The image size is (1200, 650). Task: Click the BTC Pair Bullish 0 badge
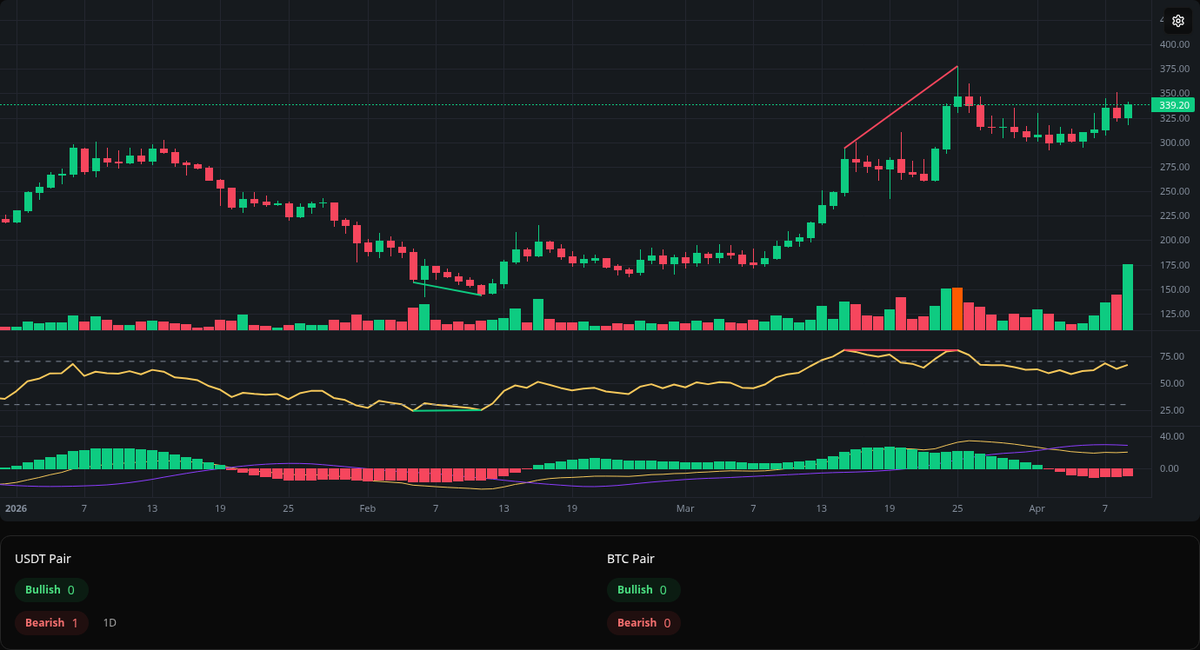click(643, 590)
